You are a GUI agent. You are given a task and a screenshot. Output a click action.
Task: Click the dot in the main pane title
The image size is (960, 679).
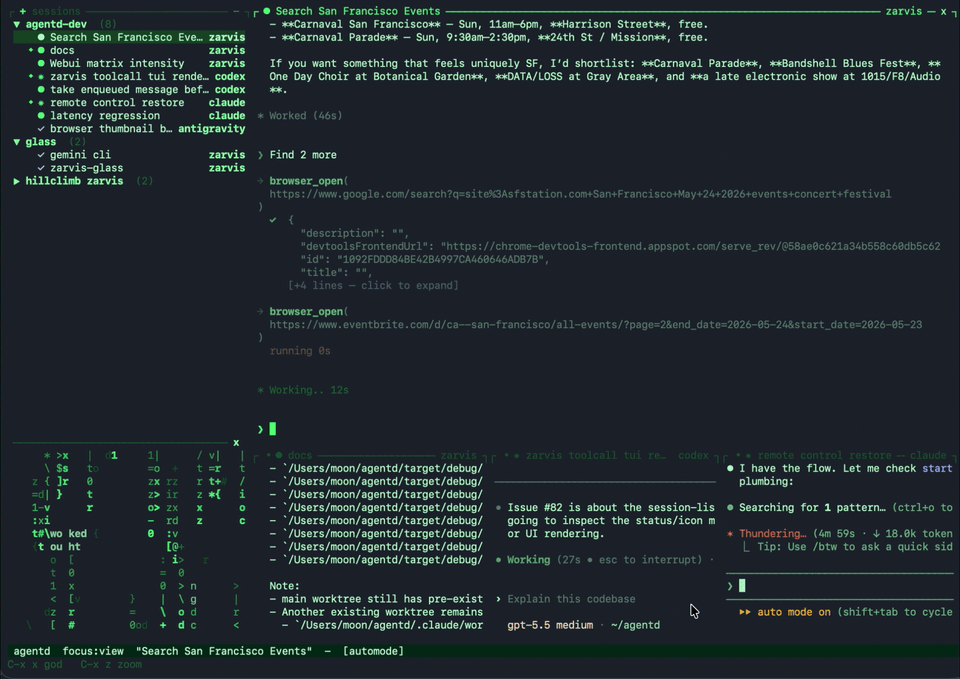pos(267,11)
